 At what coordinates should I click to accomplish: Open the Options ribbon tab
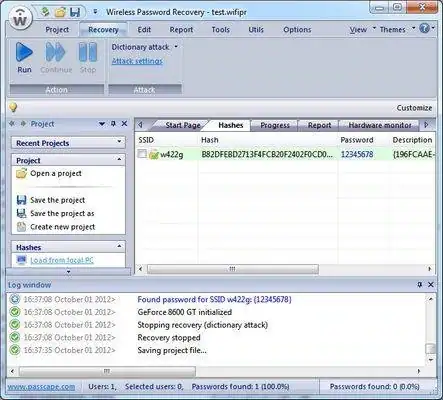click(x=297, y=30)
